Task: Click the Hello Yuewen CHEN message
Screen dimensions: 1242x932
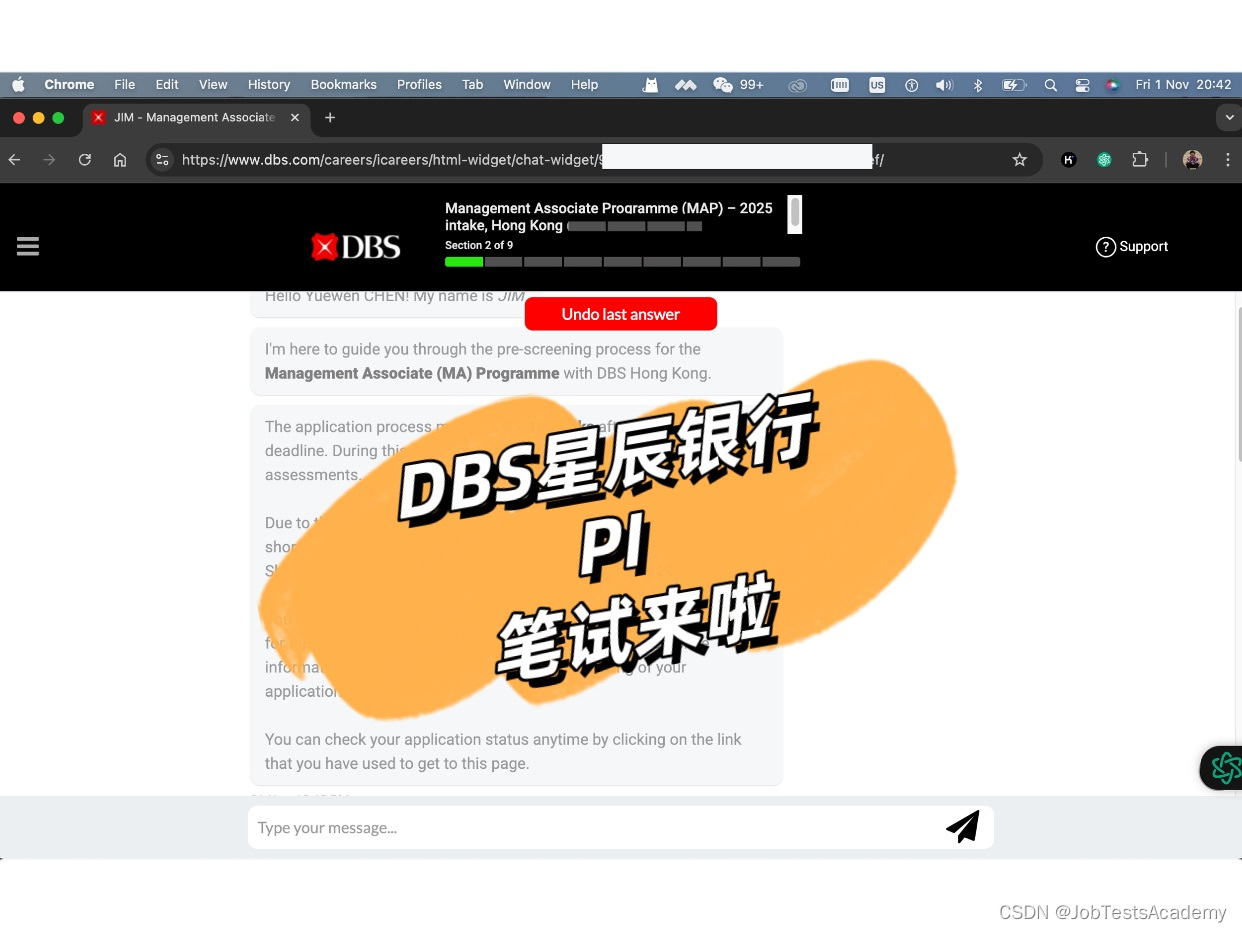Action: coord(395,297)
